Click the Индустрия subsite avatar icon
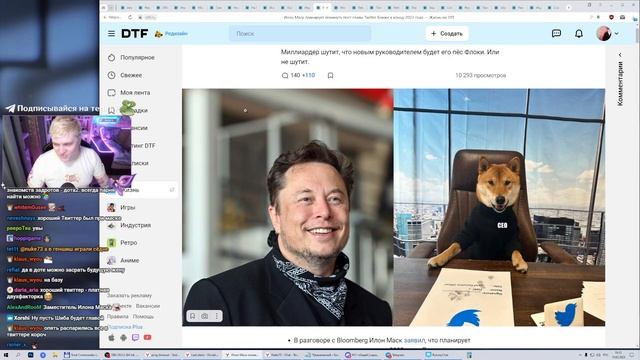 pyautogui.click(x=111, y=225)
